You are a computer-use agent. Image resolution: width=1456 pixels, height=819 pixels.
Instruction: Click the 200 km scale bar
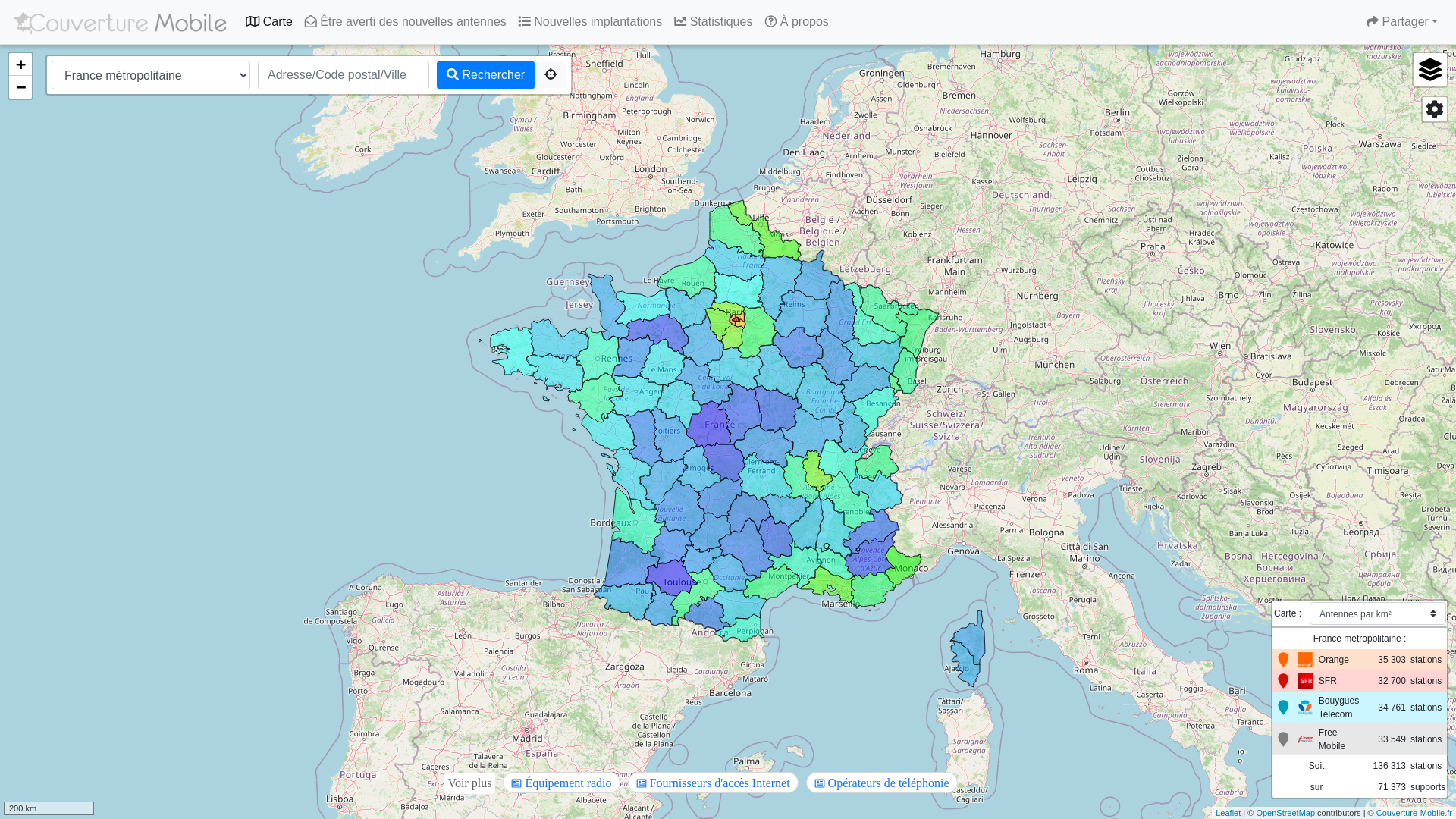tap(49, 808)
